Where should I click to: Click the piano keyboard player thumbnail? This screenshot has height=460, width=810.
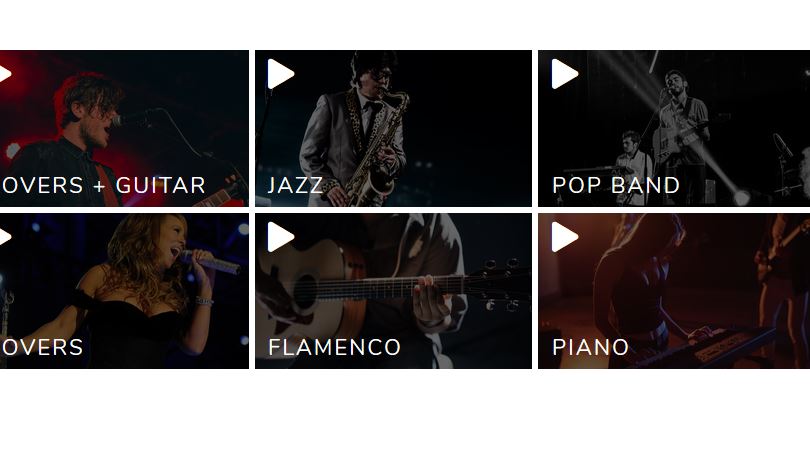tap(674, 291)
